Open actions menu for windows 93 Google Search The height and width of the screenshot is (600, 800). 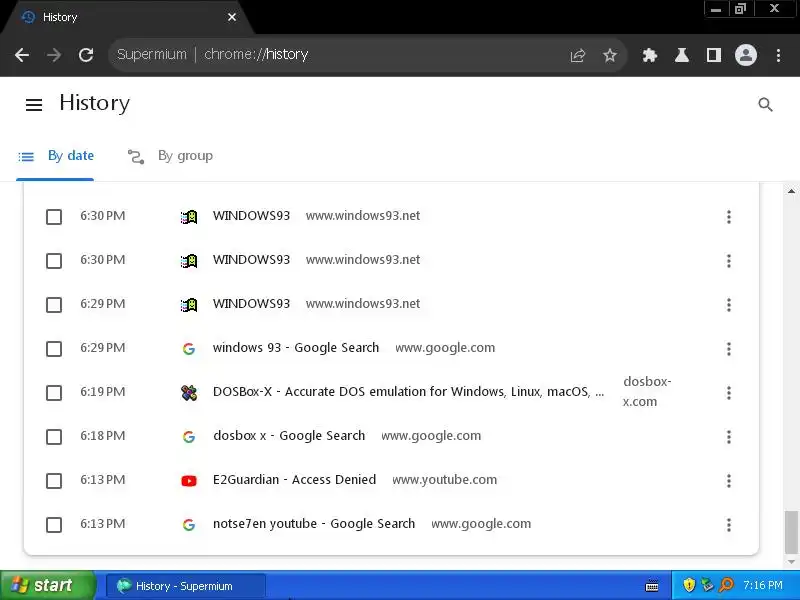click(x=729, y=348)
